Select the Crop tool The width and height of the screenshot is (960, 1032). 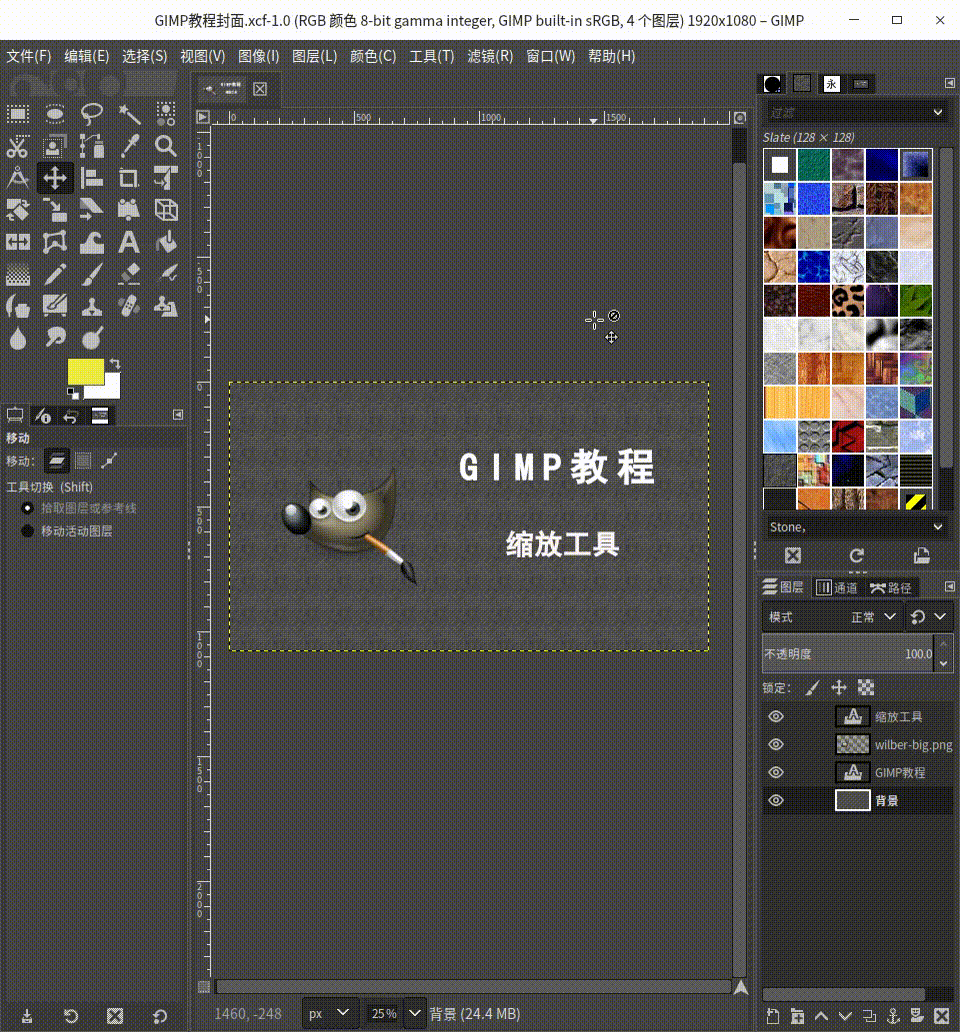click(x=129, y=178)
